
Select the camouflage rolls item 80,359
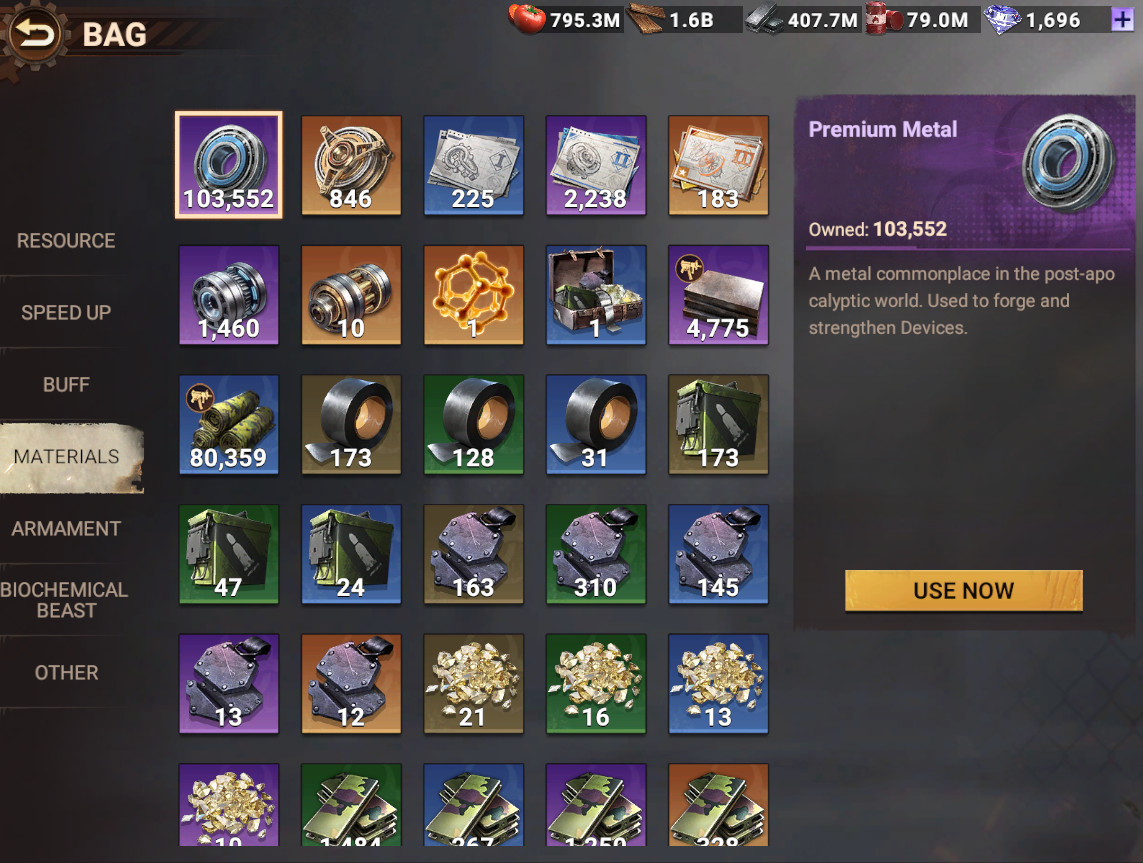228,424
